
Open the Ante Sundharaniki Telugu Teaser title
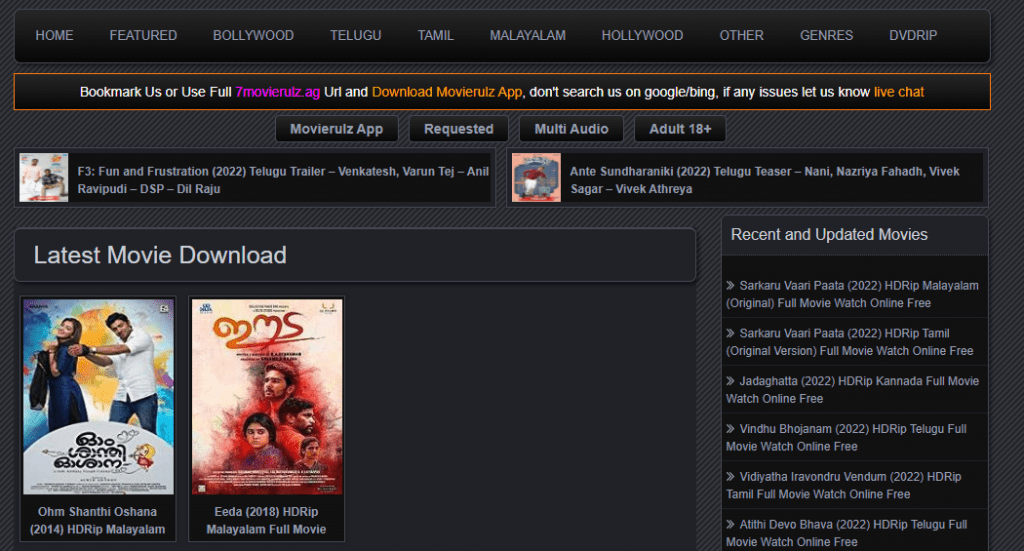point(765,180)
